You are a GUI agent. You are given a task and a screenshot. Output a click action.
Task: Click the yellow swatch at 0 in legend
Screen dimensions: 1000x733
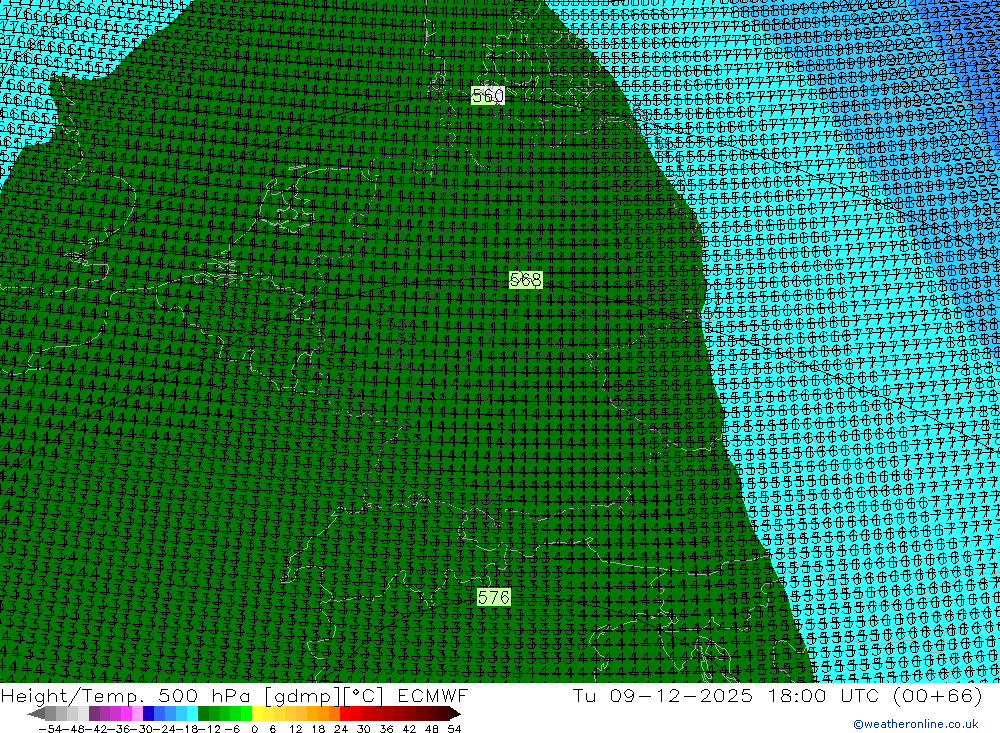[x=258, y=714]
